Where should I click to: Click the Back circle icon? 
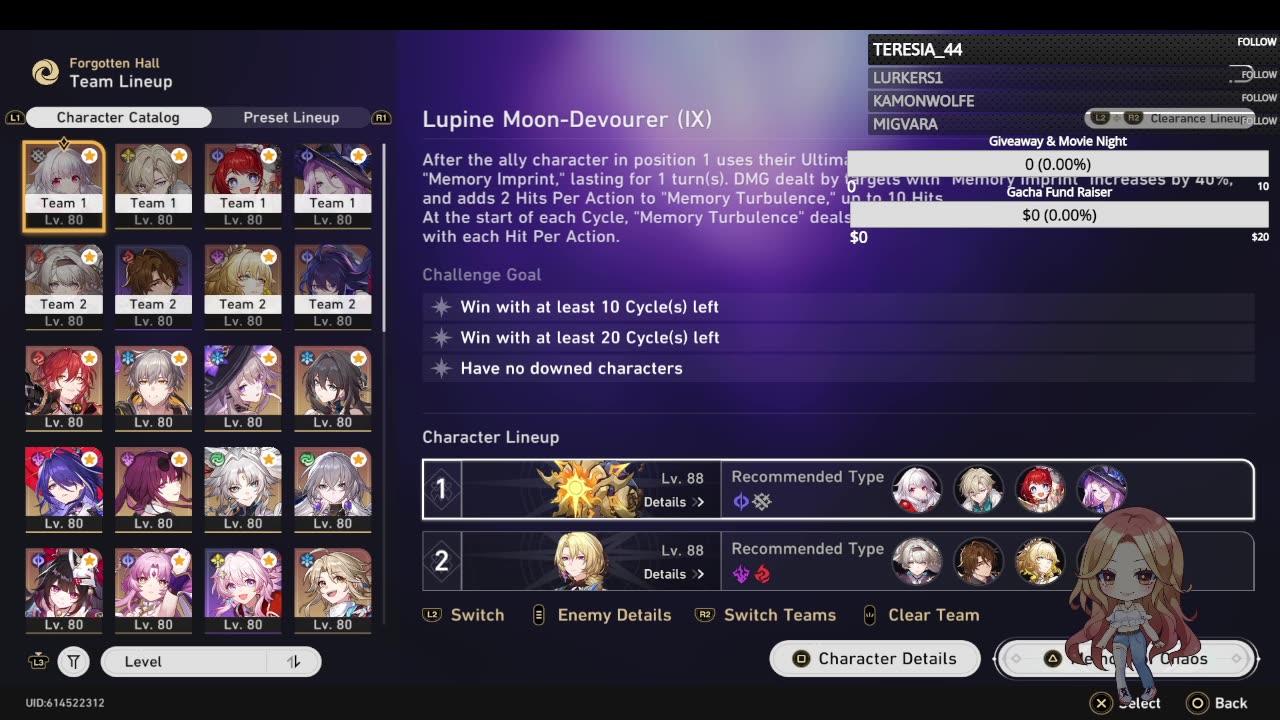pyautogui.click(x=1197, y=703)
